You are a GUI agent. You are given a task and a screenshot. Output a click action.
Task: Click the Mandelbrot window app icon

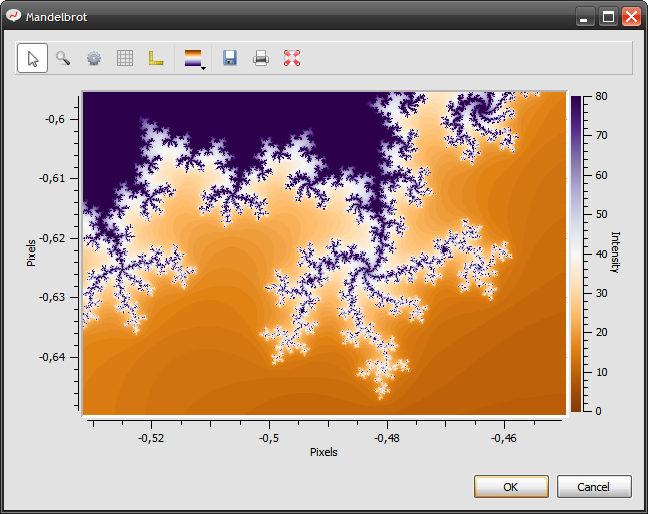(13, 16)
